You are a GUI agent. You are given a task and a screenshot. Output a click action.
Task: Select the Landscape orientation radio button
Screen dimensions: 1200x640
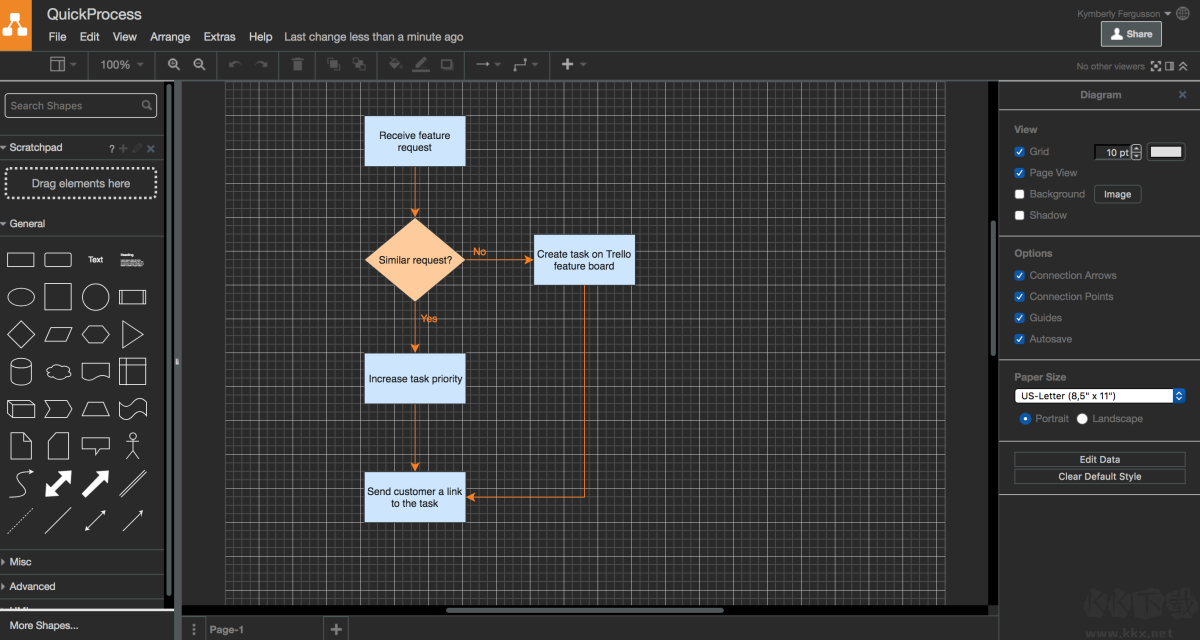[x=1082, y=419]
